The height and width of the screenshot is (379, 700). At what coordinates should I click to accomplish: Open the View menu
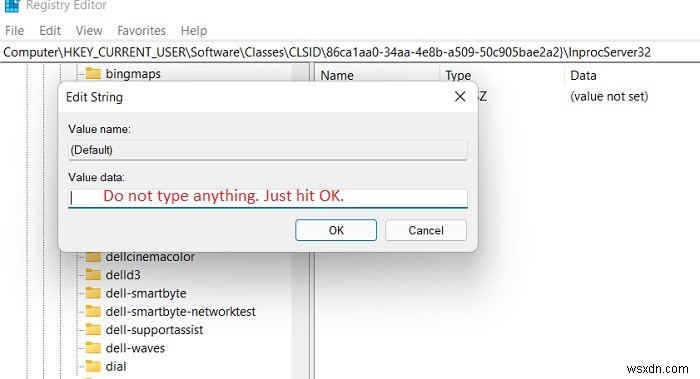pyautogui.click(x=89, y=31)
